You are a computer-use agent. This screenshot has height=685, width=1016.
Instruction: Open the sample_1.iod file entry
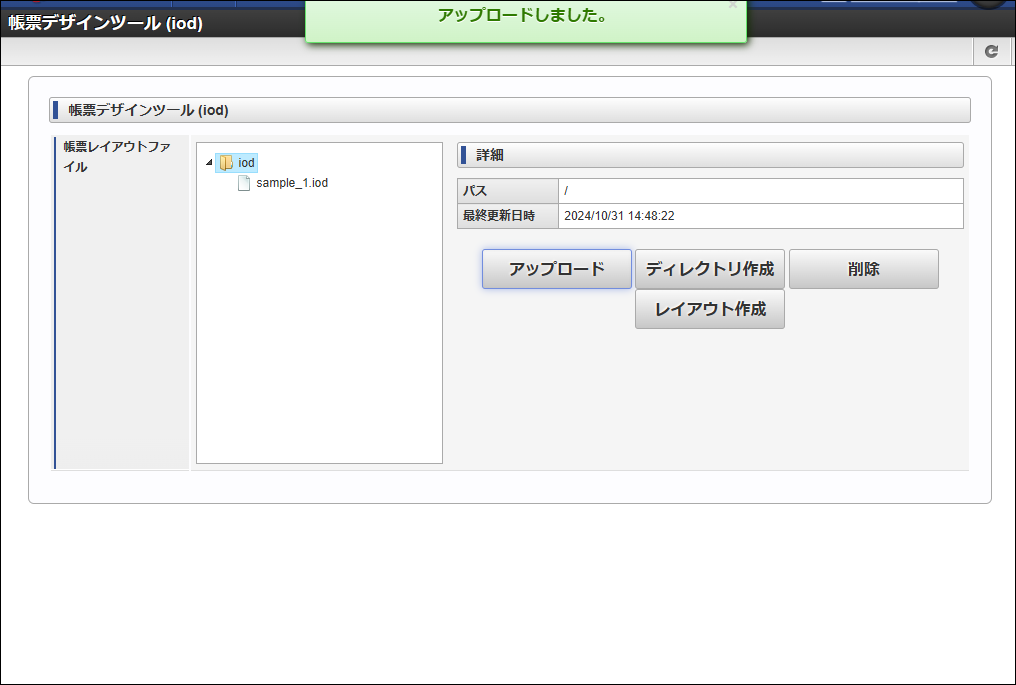[x=292, y=183]
